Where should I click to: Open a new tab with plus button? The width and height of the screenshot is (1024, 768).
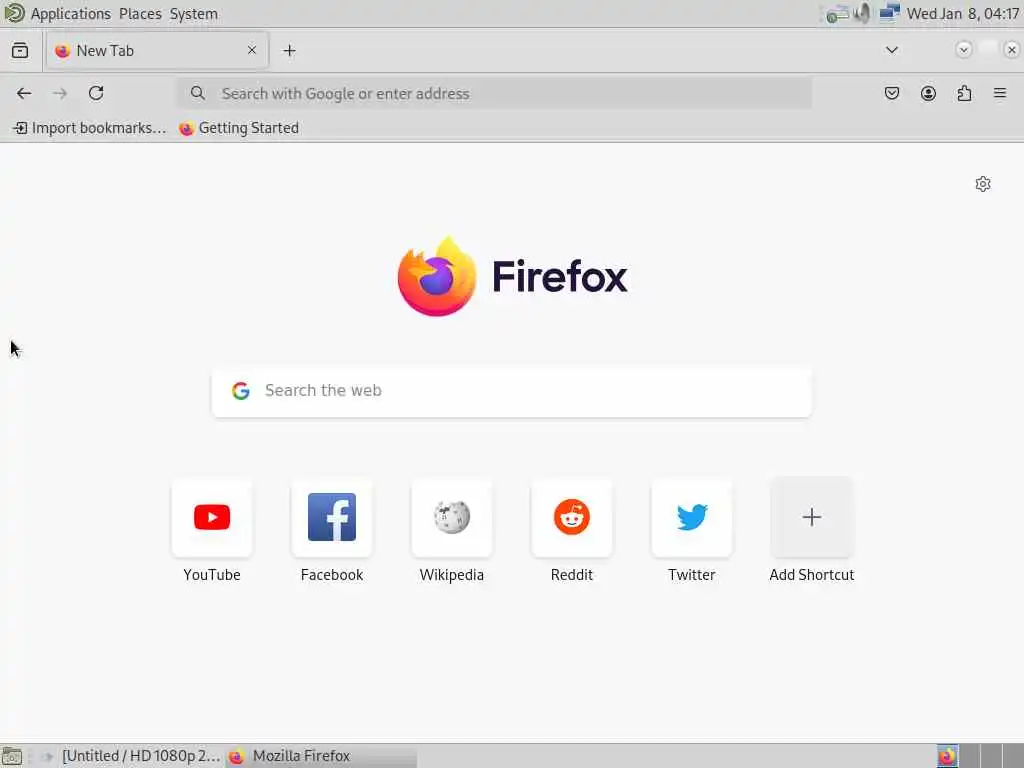click(289, 50)
